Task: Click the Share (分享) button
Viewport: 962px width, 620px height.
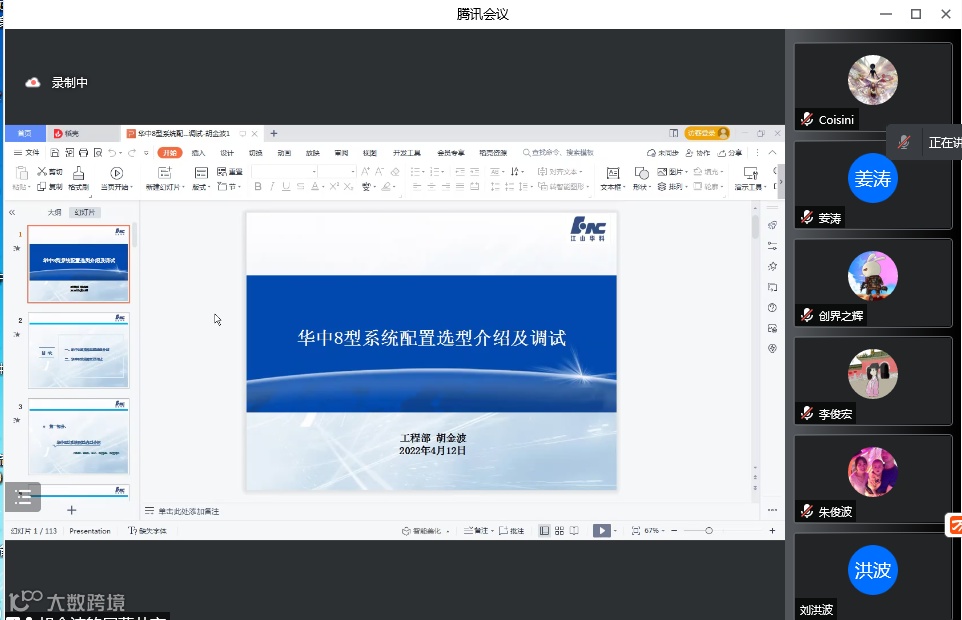Action: click(730, 153)
